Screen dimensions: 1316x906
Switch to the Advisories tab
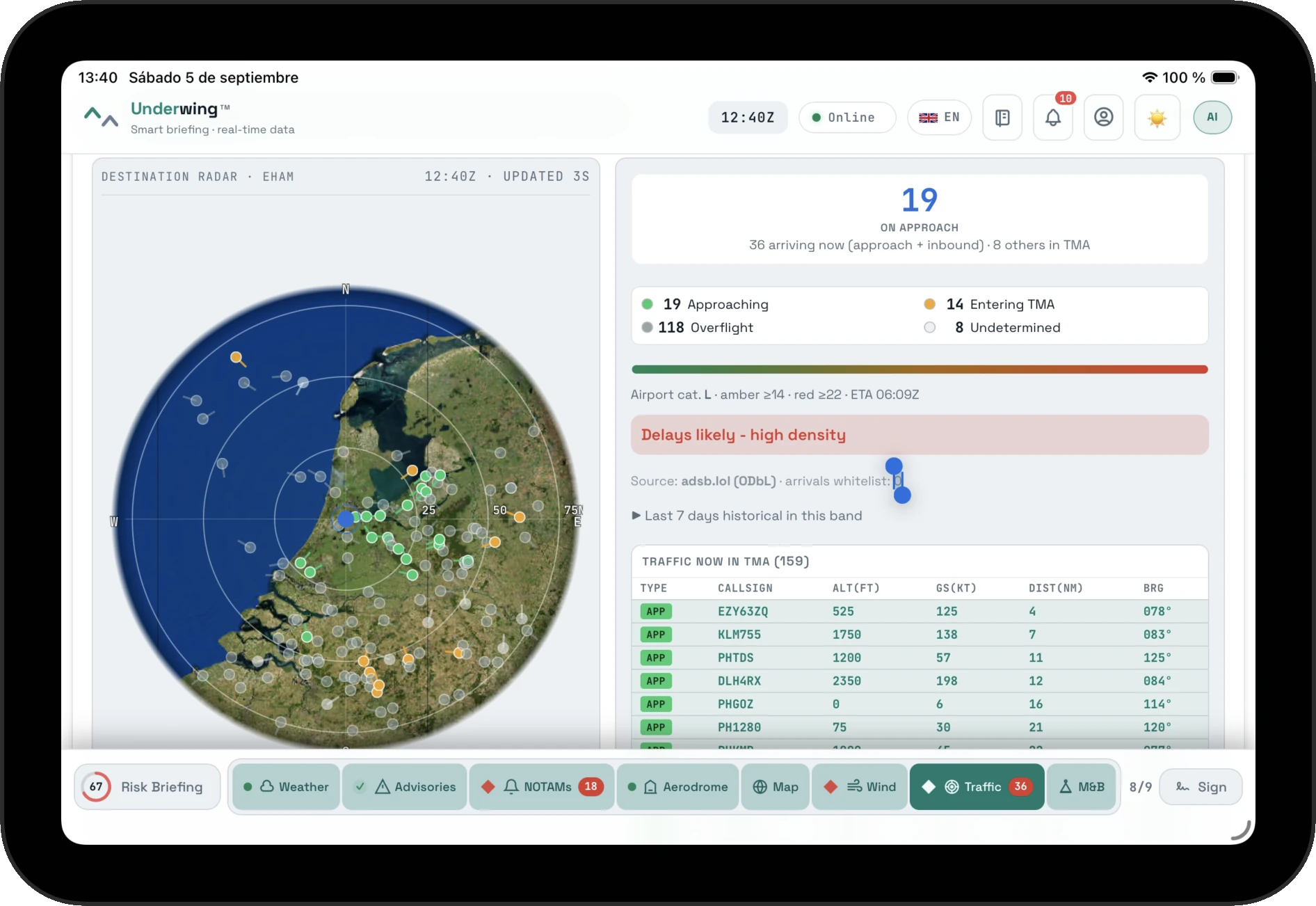(x=405, y=787)
